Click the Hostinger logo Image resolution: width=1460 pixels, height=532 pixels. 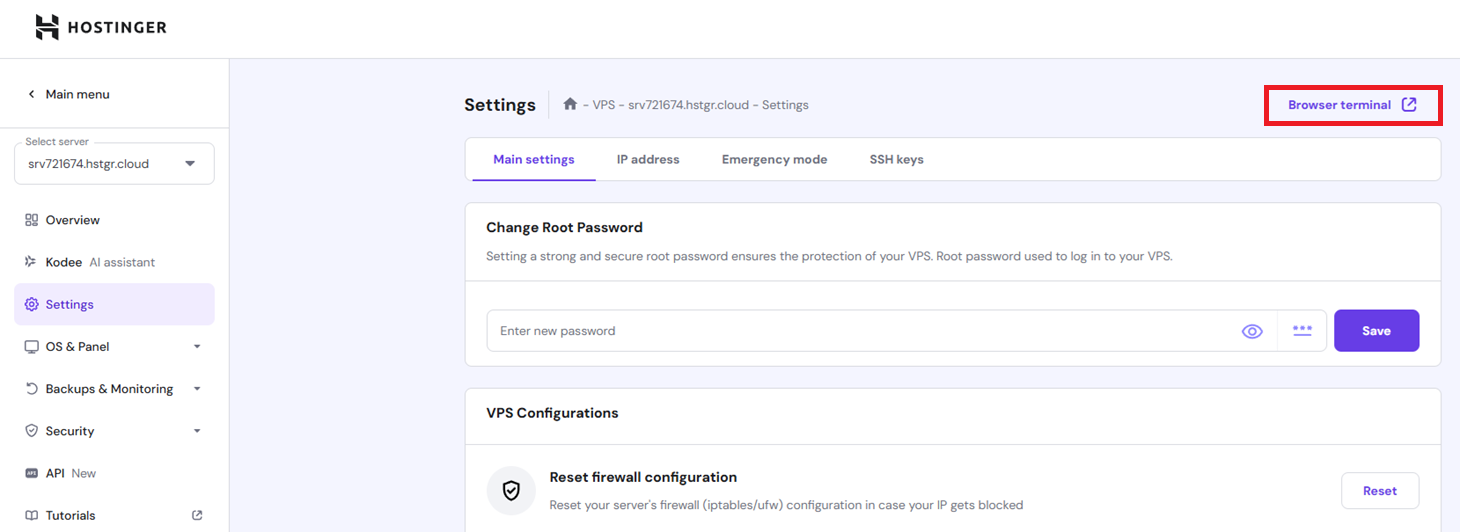(x=101, y=28)
